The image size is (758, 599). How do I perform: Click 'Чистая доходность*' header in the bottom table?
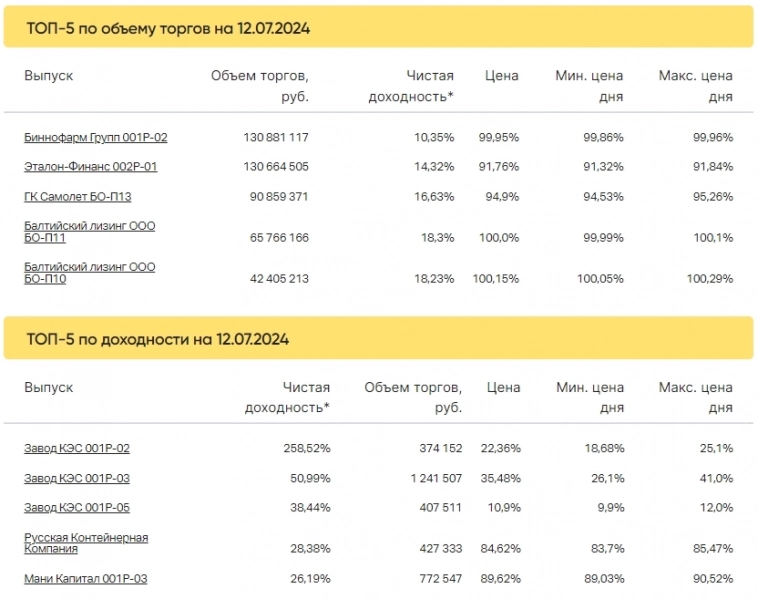(287, 397)
